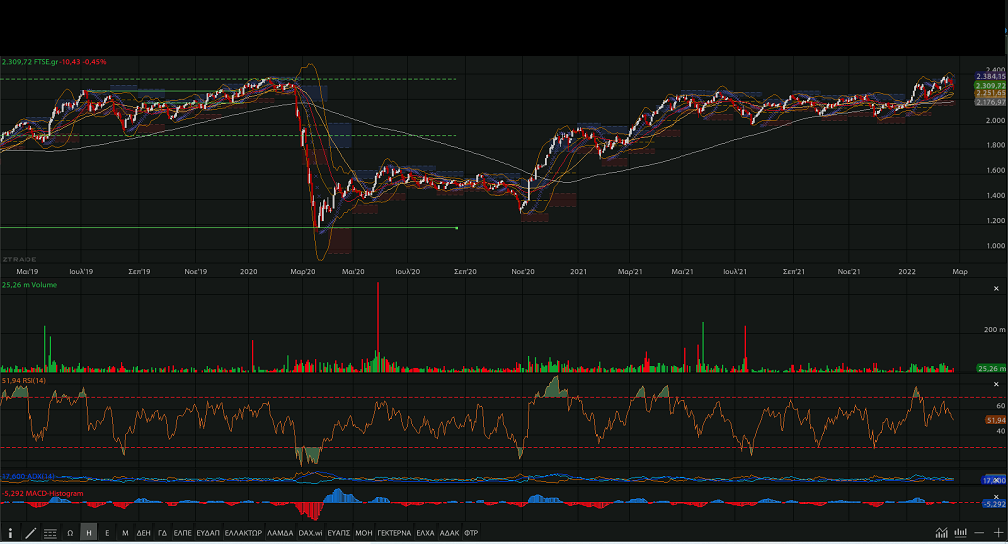The image size is (1008, 544).
Task: Click the blue 2.384,15 price tag
Action: point(991,77)
